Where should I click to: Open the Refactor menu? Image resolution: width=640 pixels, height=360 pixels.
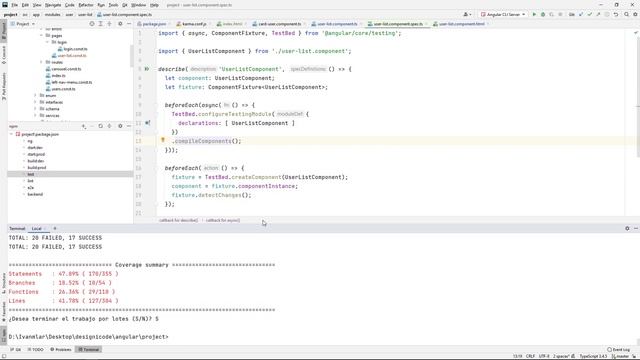coord(86,5)
